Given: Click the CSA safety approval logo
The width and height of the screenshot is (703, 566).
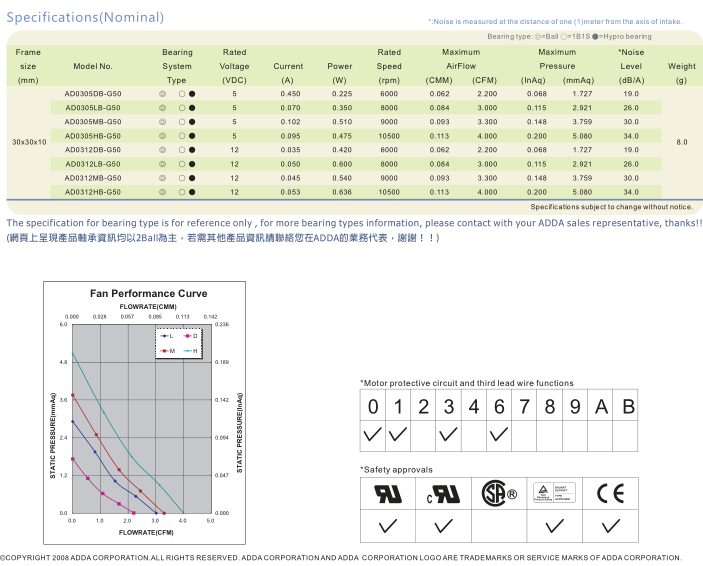Looking at the screenshot, I should 499,493.
